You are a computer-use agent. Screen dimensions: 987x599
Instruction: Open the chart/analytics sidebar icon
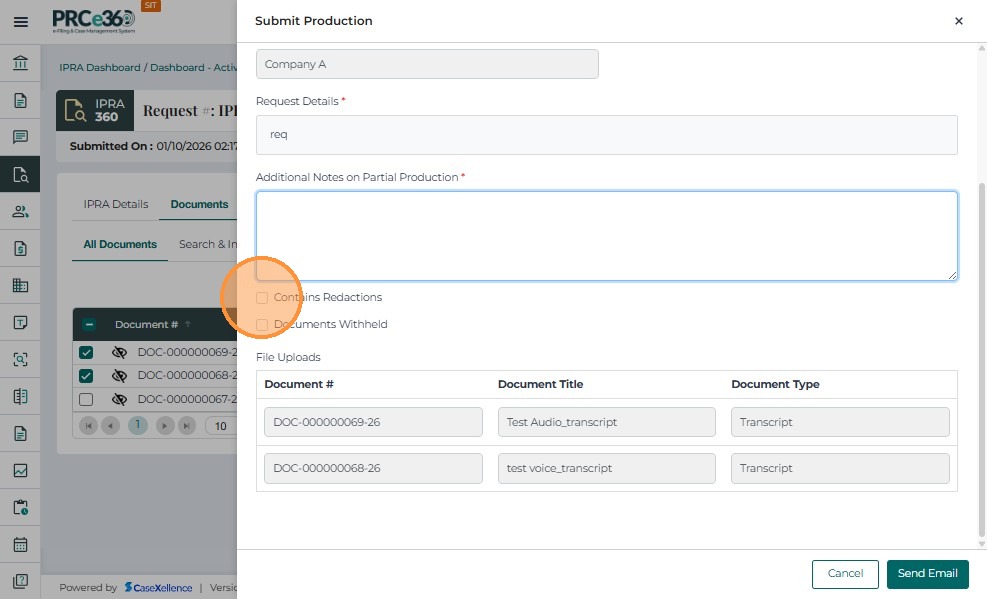pos(20,470)
